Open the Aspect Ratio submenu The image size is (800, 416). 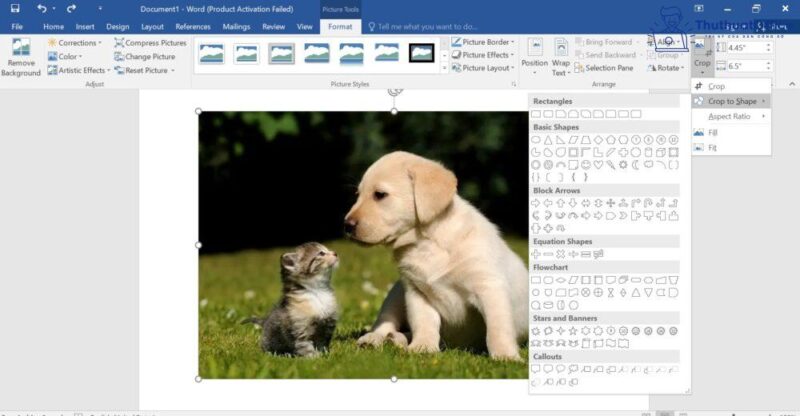point(731,116)
